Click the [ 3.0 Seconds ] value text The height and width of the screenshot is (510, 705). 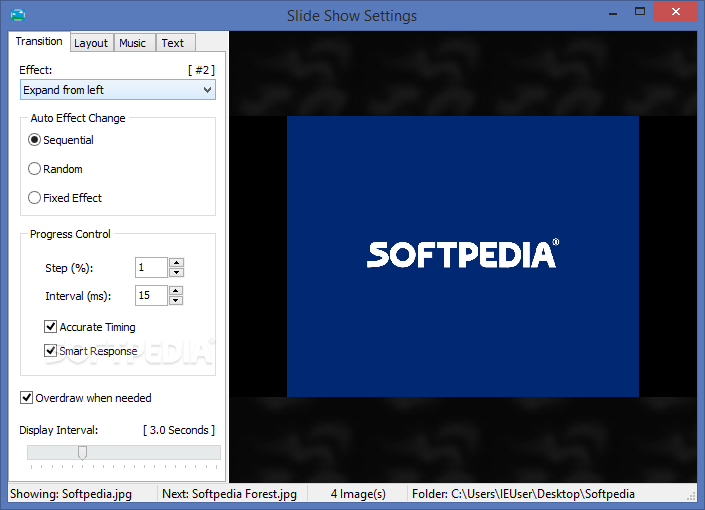pos(179,430)
